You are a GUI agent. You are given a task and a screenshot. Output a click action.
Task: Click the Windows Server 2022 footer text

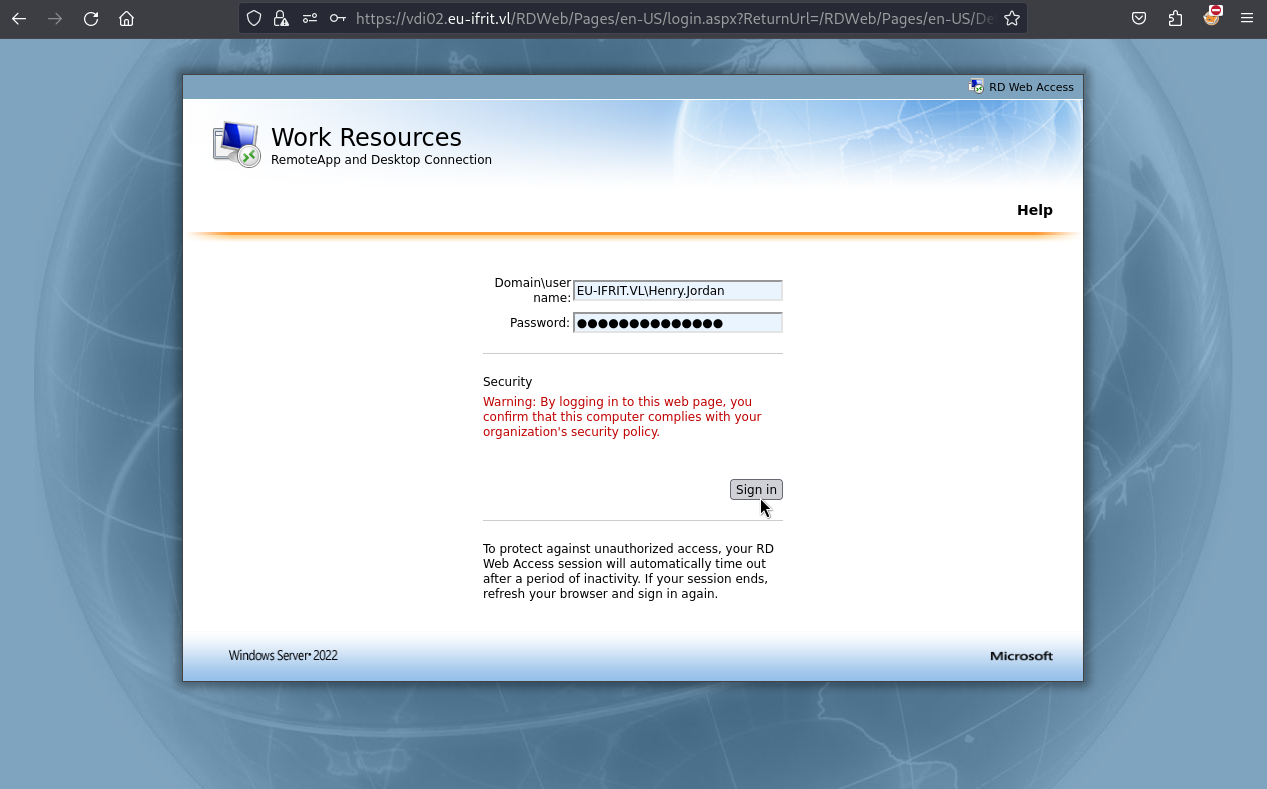point(283,656)
